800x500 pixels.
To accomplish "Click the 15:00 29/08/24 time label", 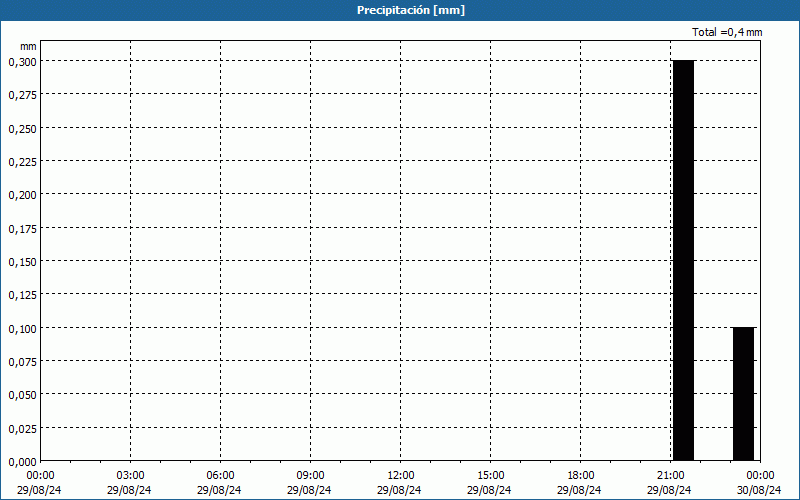I will coord(490,483).
